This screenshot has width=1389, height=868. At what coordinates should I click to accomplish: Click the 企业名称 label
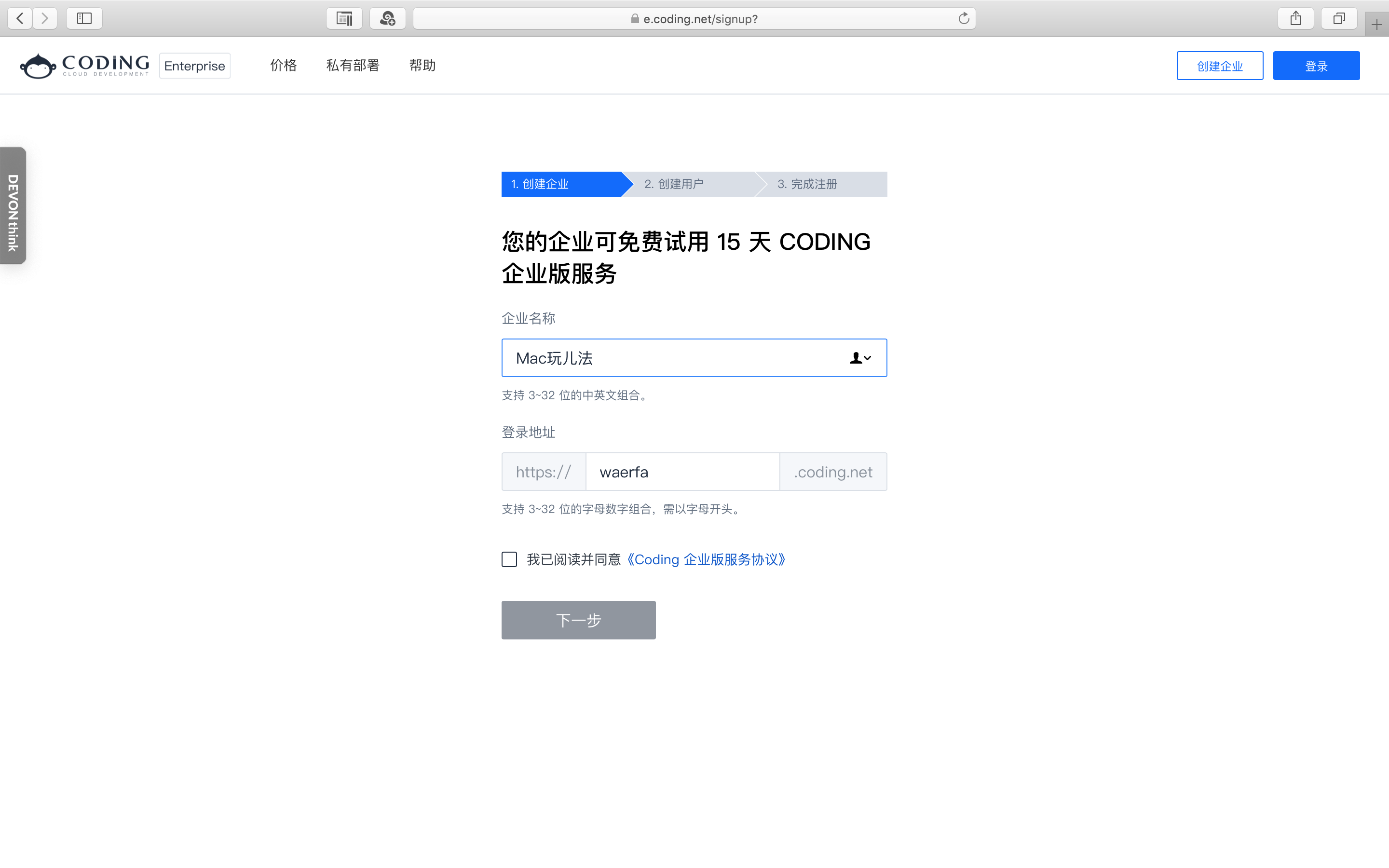[x=528, y=318]
